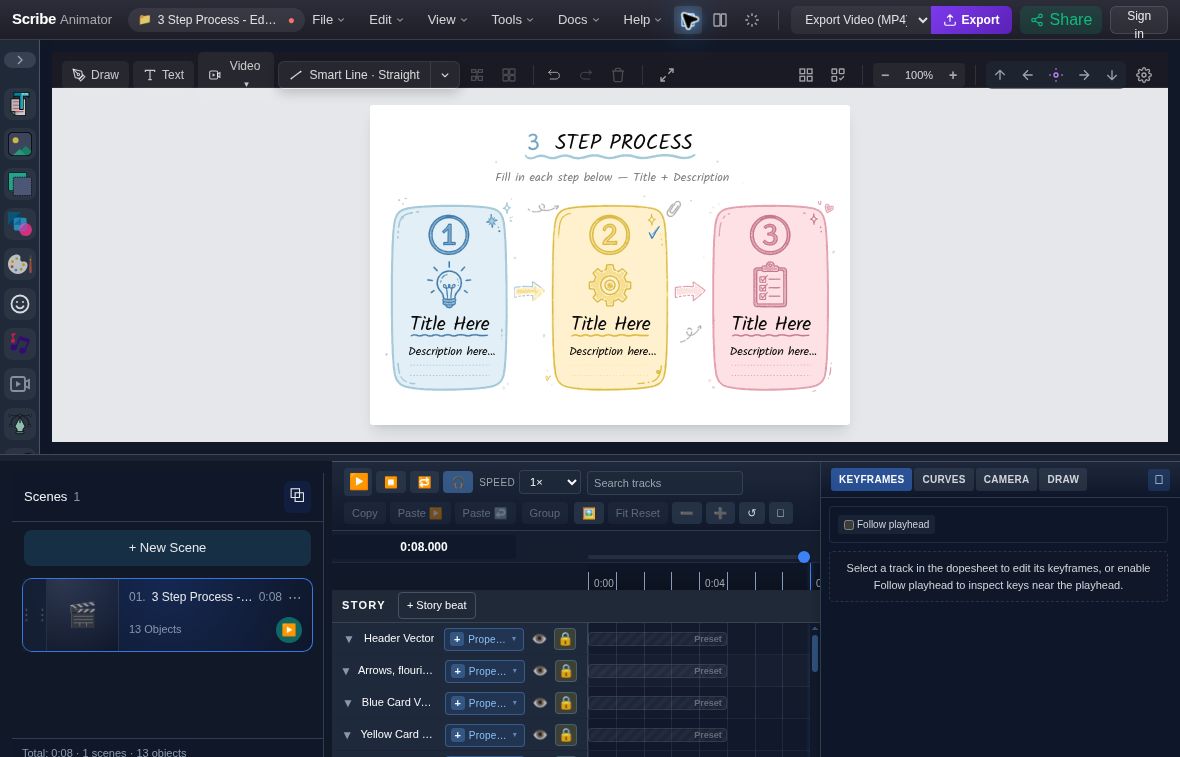Toggle the lock on Yellow Card track

[x=565, y=734]
